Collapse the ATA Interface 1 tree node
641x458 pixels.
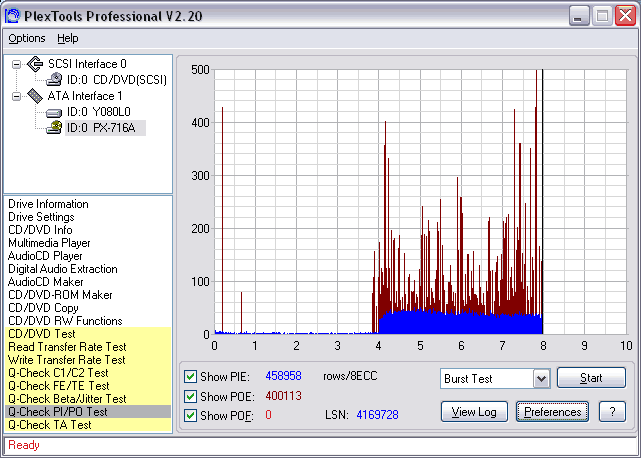[16, 97]
